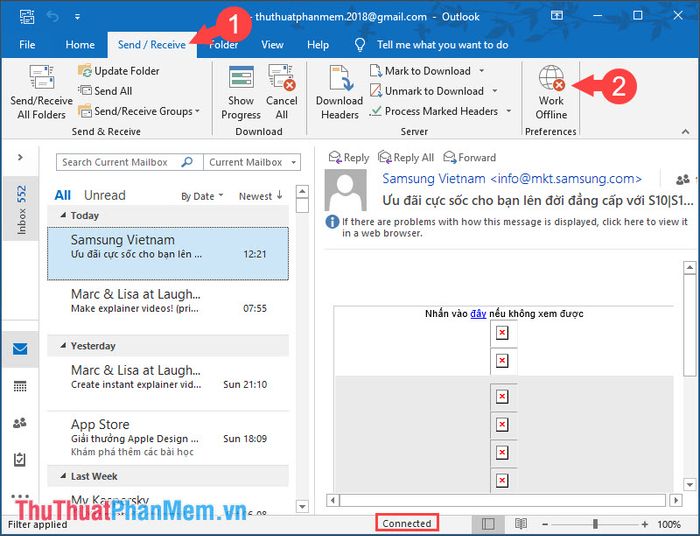Collapse the Today group

click(63, 215)
